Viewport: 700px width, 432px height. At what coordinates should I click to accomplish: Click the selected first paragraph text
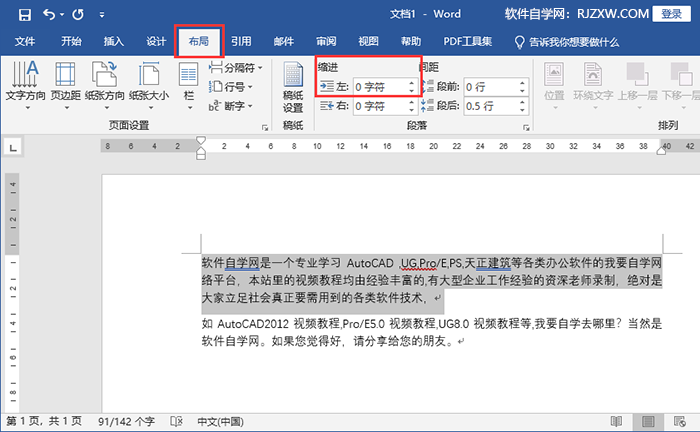(431, 280)
